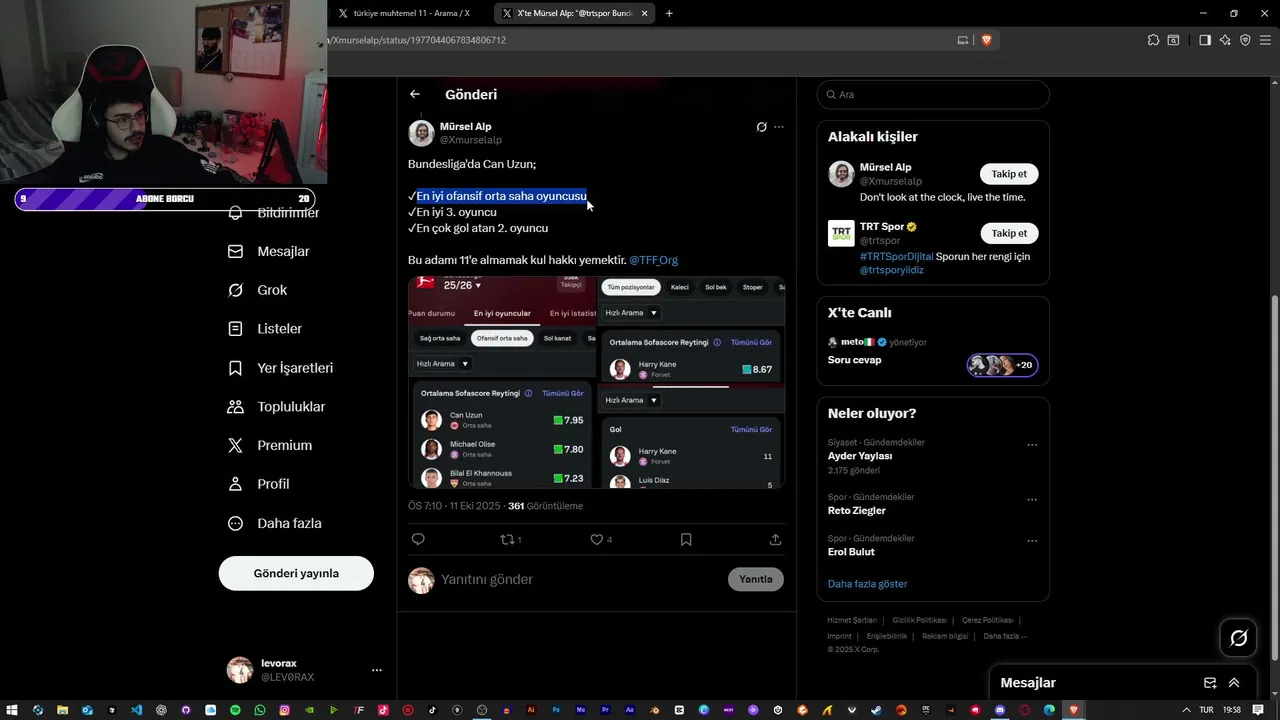Open Brave Leo AI sparkle icon
Image resolution: width=1280 pixels, height=720 pixels.
(1225, 40)
